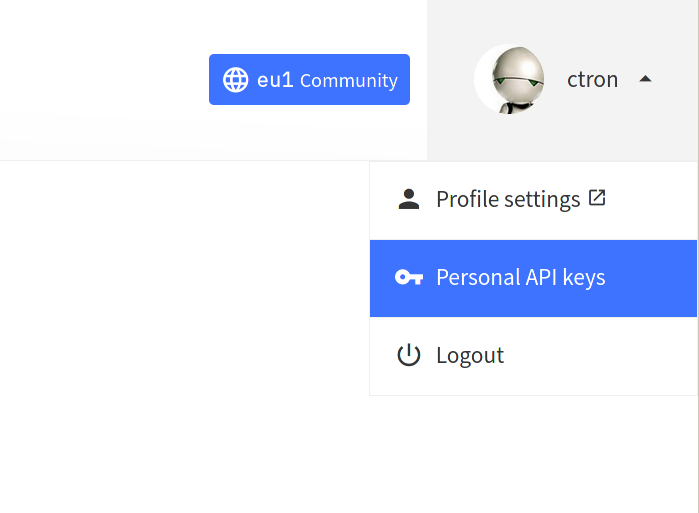
Task: Click the key icon beside Personal API keys
Action: tap(409, 277)
